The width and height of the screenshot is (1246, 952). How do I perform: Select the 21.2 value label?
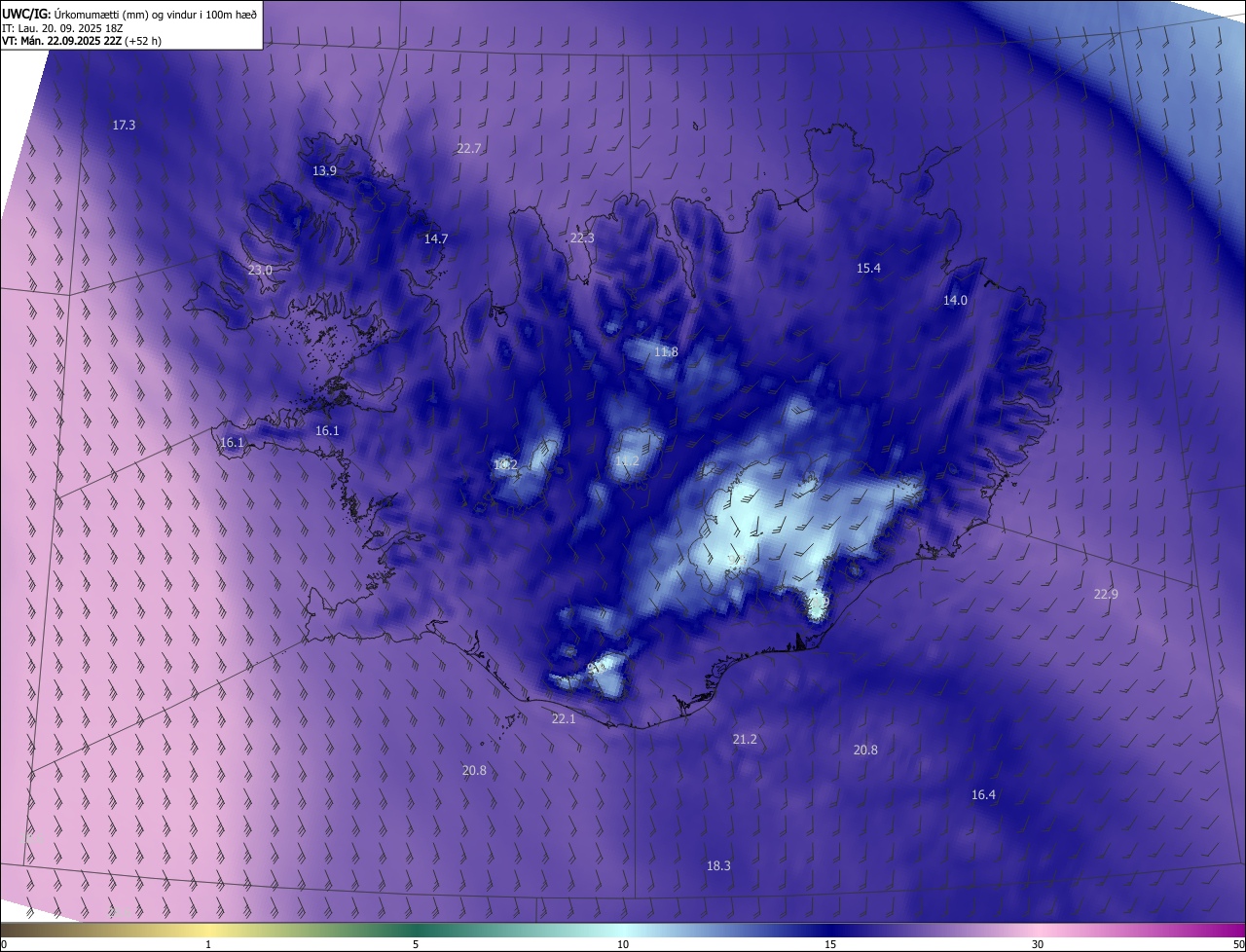[745, 739]
